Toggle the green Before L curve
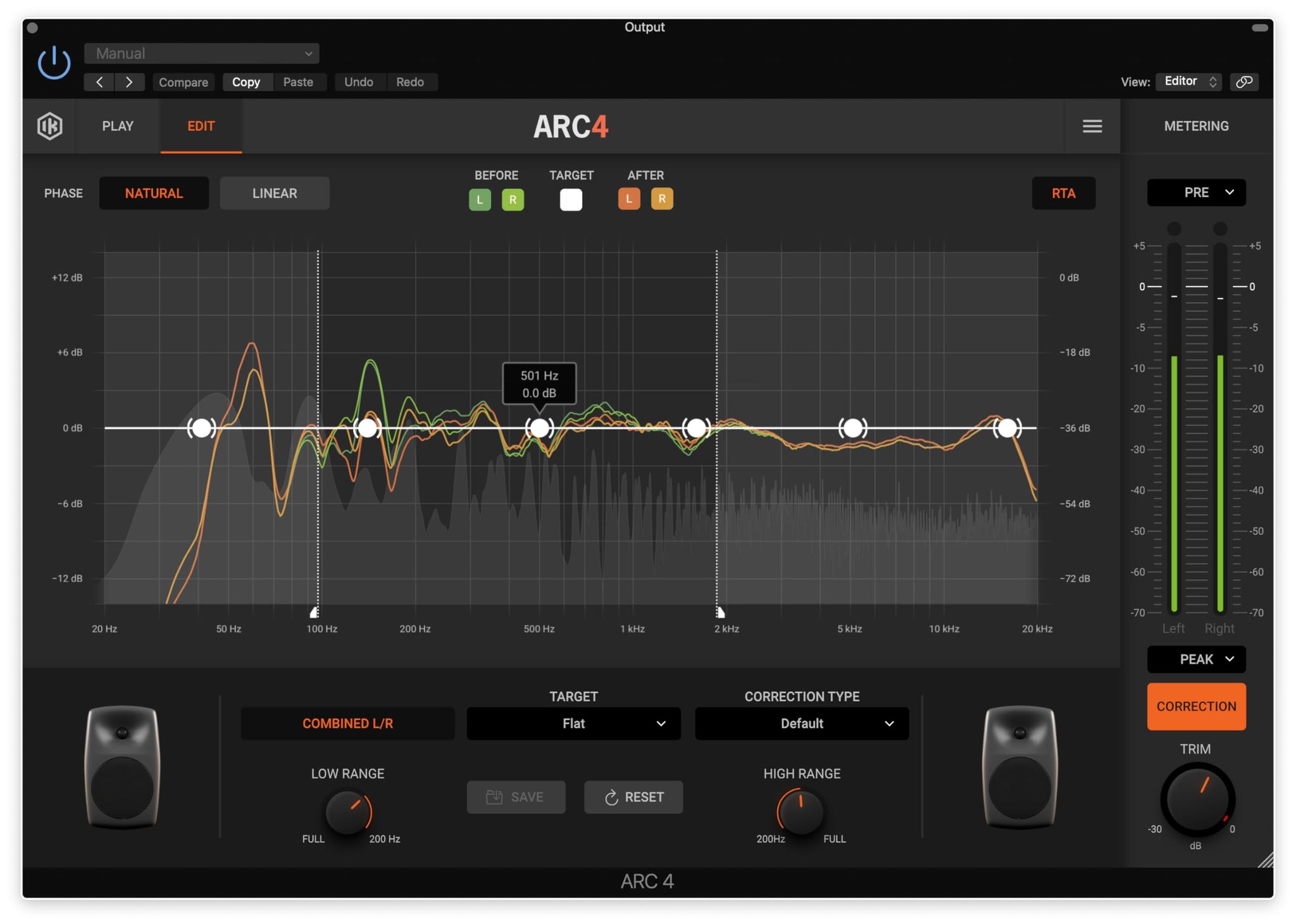The height and width of the screenshot is (924, 1296). 480,199
